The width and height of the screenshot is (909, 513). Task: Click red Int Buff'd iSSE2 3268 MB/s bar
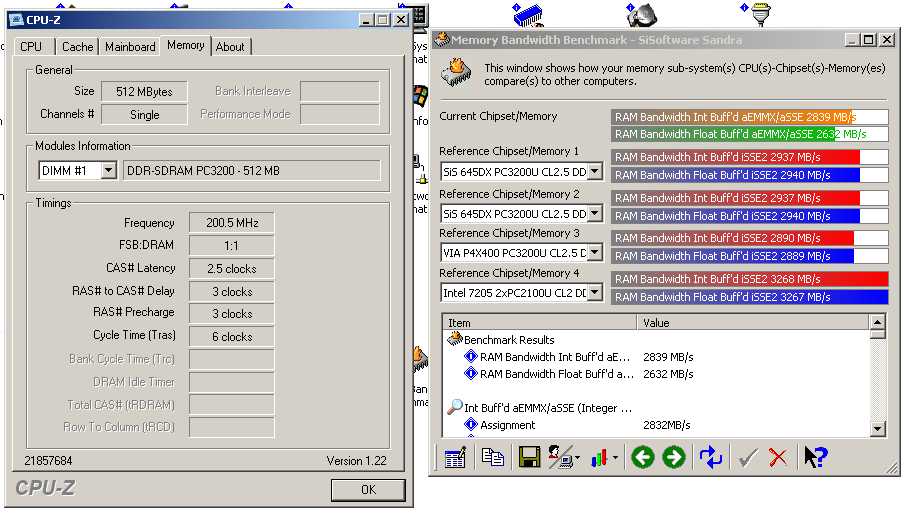pos(749,279)
